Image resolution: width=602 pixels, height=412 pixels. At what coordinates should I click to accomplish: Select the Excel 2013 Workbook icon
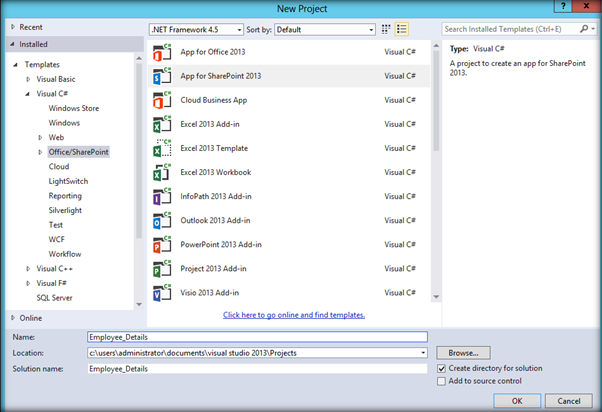pos(162,172)
